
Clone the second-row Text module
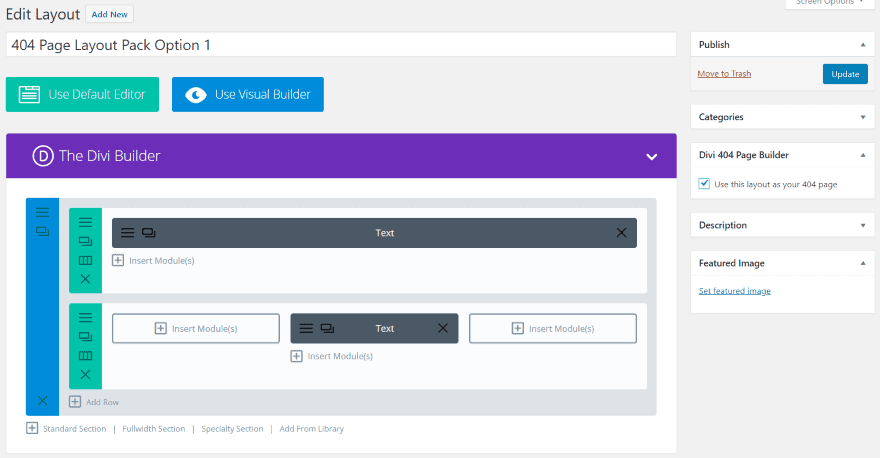(x=327, y=328)
